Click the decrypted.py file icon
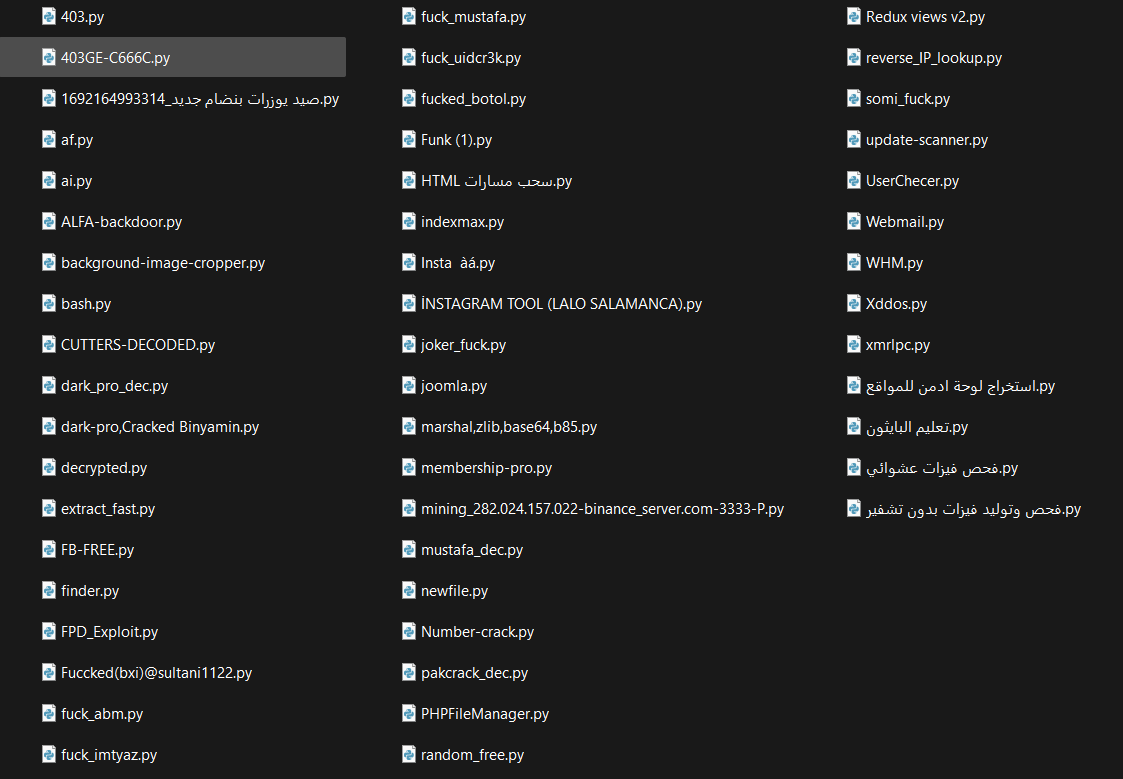Screen dimensions: 1123x779 [x=49, y=468]
